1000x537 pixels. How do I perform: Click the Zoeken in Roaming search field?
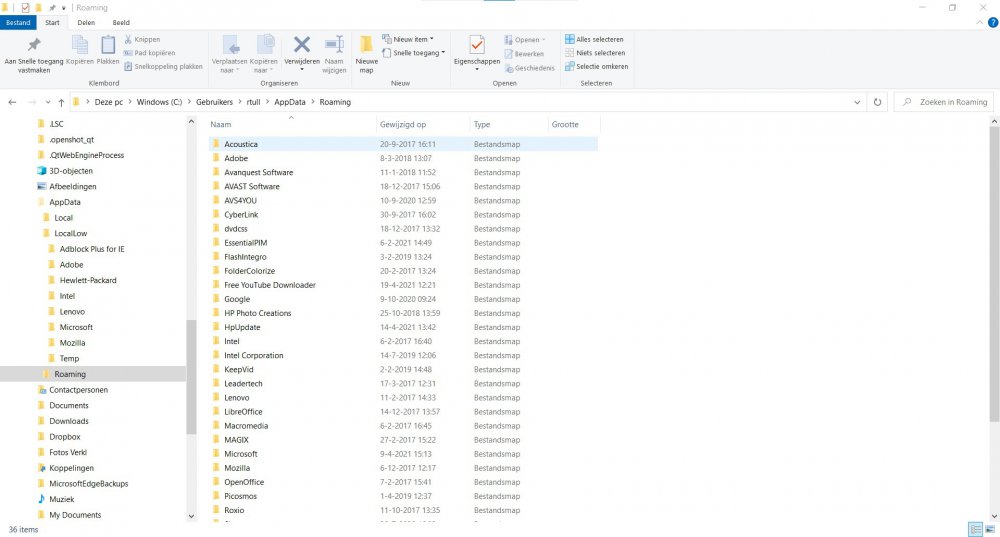(x=945, y=102)
